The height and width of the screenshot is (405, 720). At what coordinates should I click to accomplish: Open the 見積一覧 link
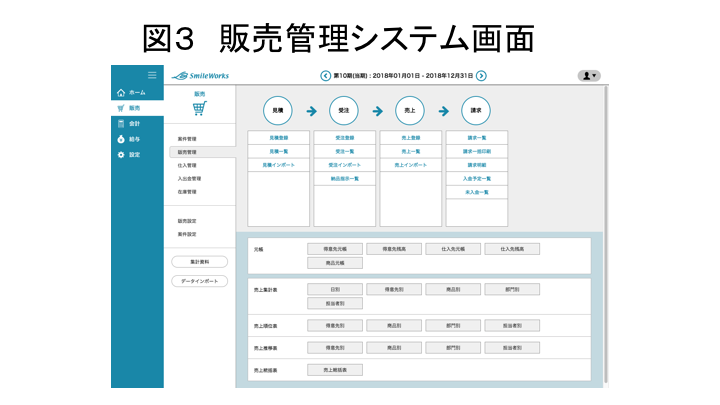279,152
